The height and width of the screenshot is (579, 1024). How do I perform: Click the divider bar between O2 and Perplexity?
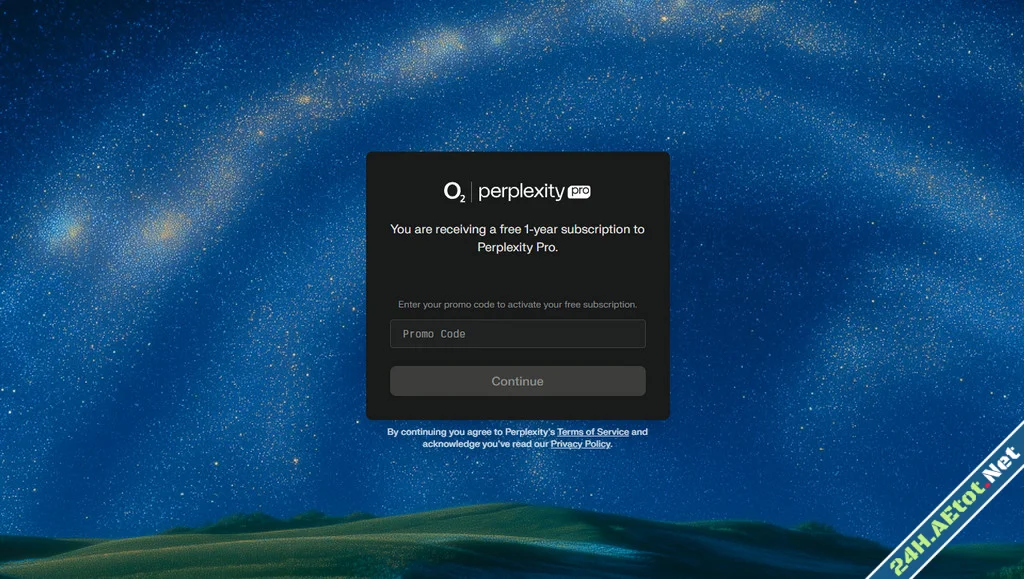[471, 190]
